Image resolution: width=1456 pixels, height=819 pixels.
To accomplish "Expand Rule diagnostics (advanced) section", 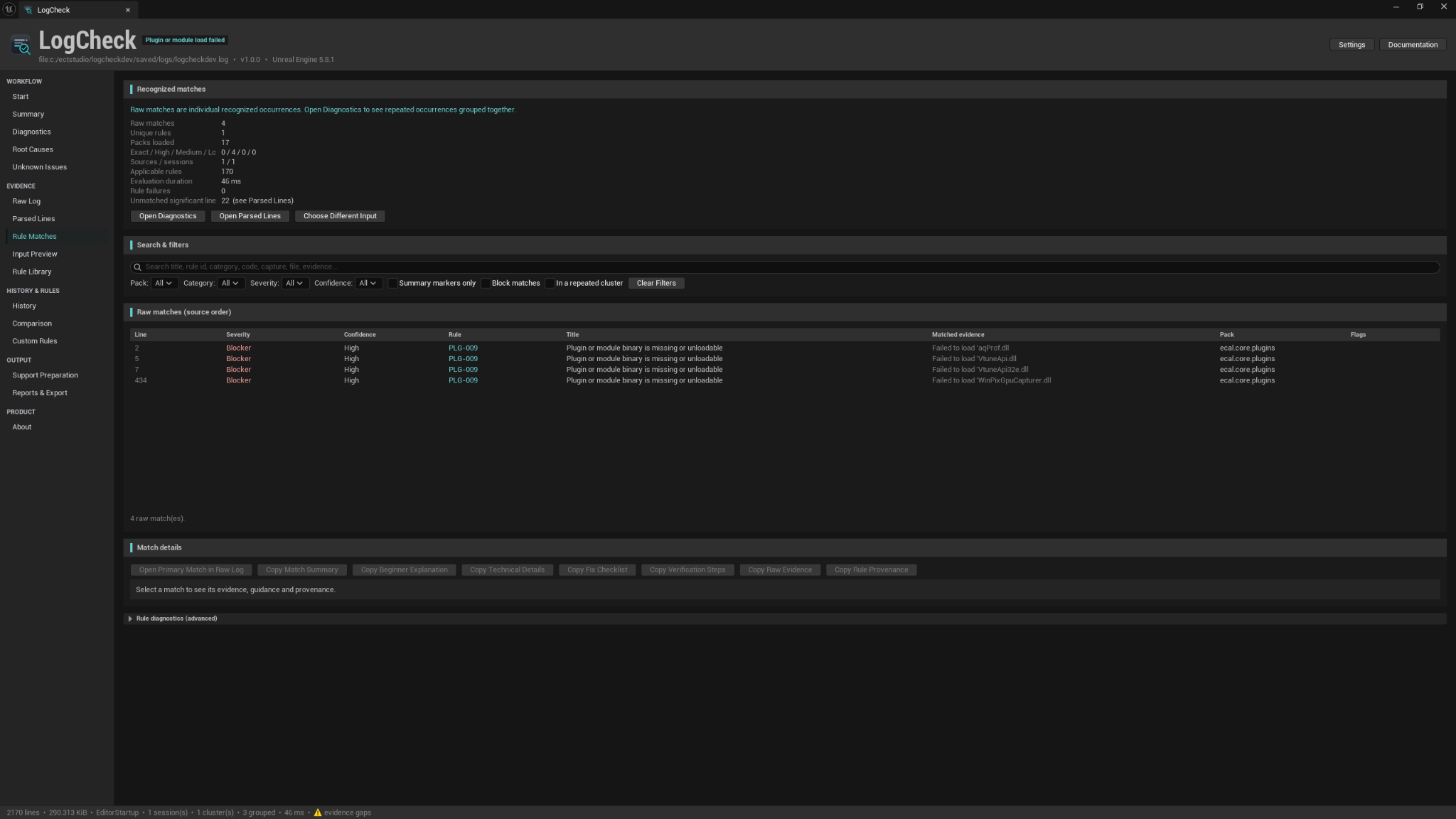I will 130,619.
